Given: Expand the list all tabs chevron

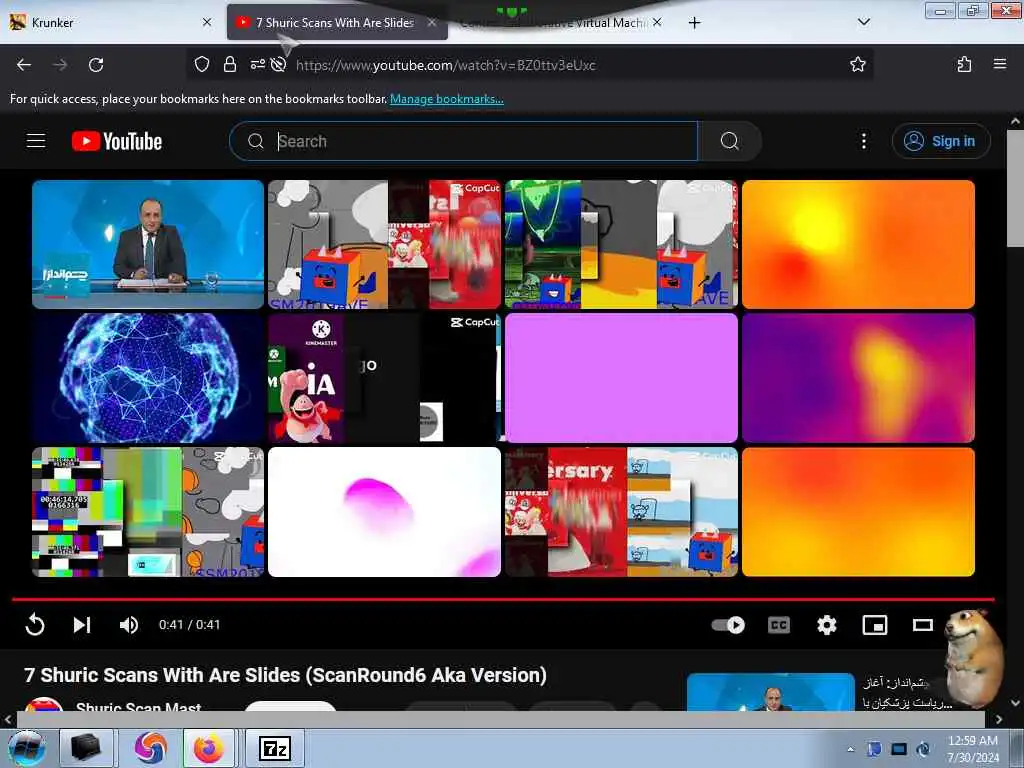Looking at the screenshot, I should coord(863,22).
